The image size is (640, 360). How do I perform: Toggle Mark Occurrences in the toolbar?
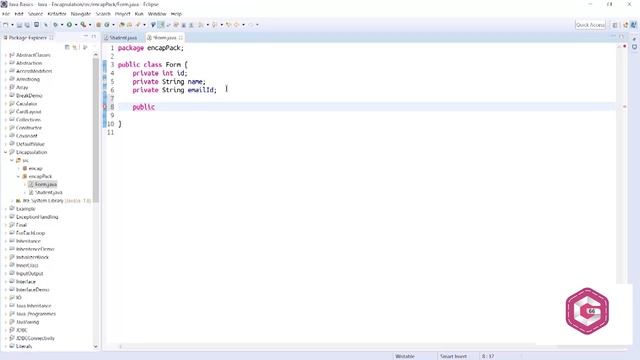(x=161, y=25)
